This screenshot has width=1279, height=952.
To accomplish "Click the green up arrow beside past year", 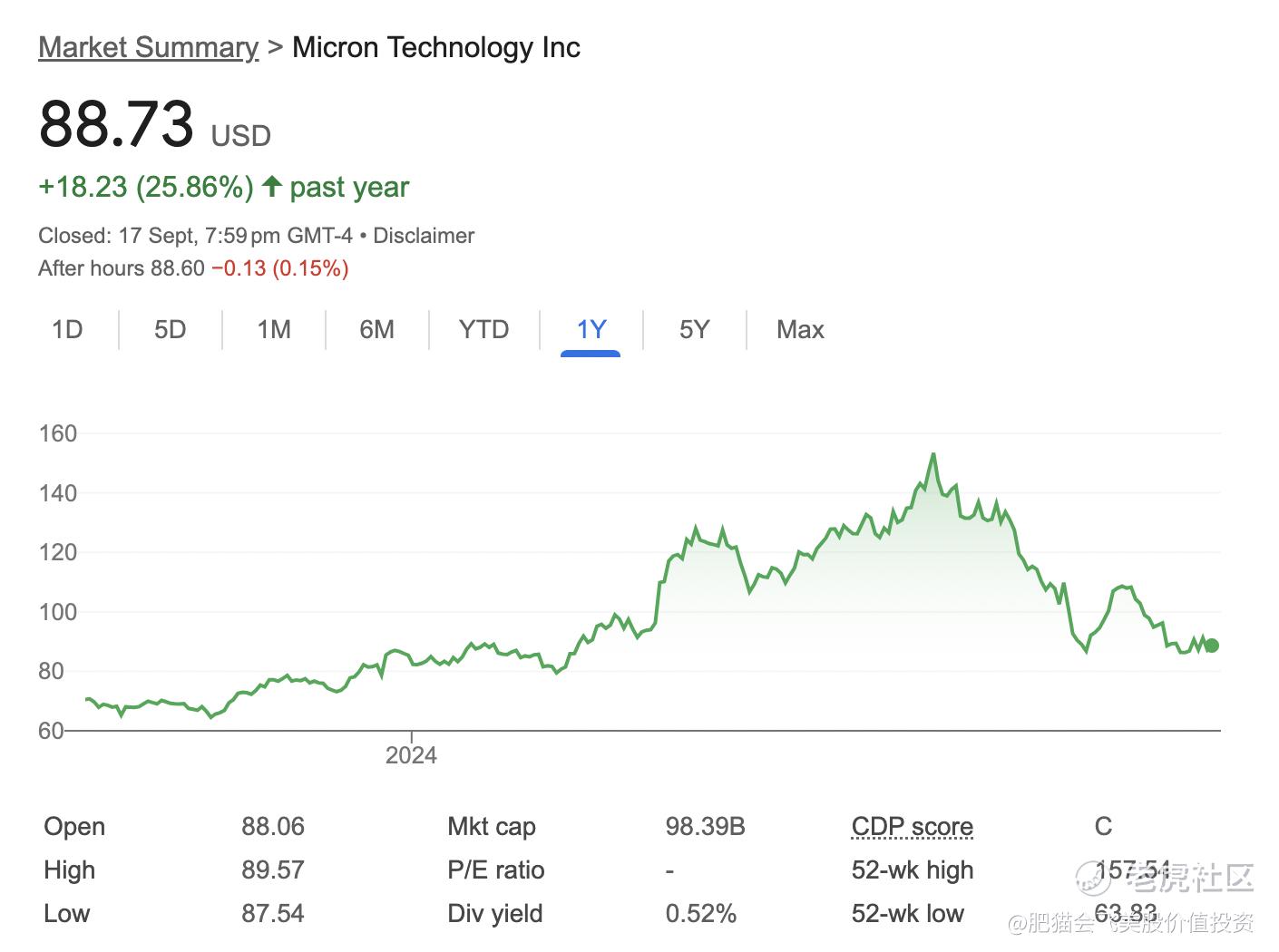I will click(x=271, y=186).
